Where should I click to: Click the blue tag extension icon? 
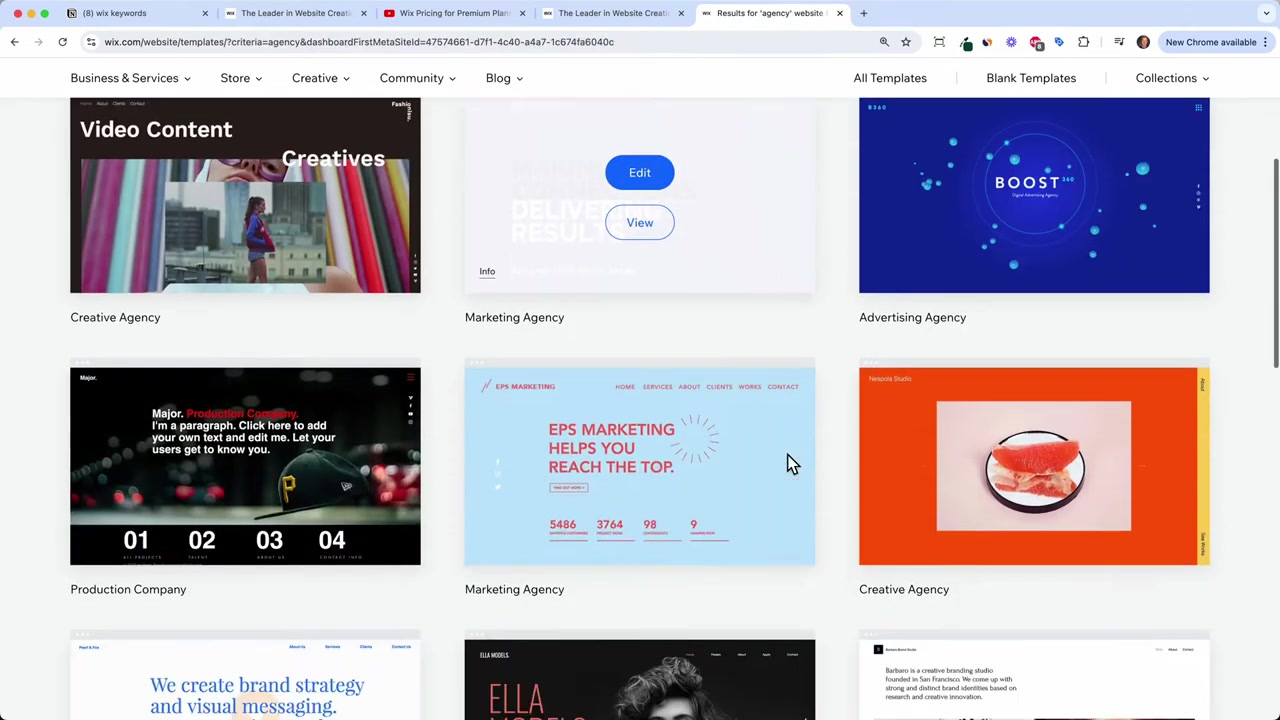pos(1059,42)
